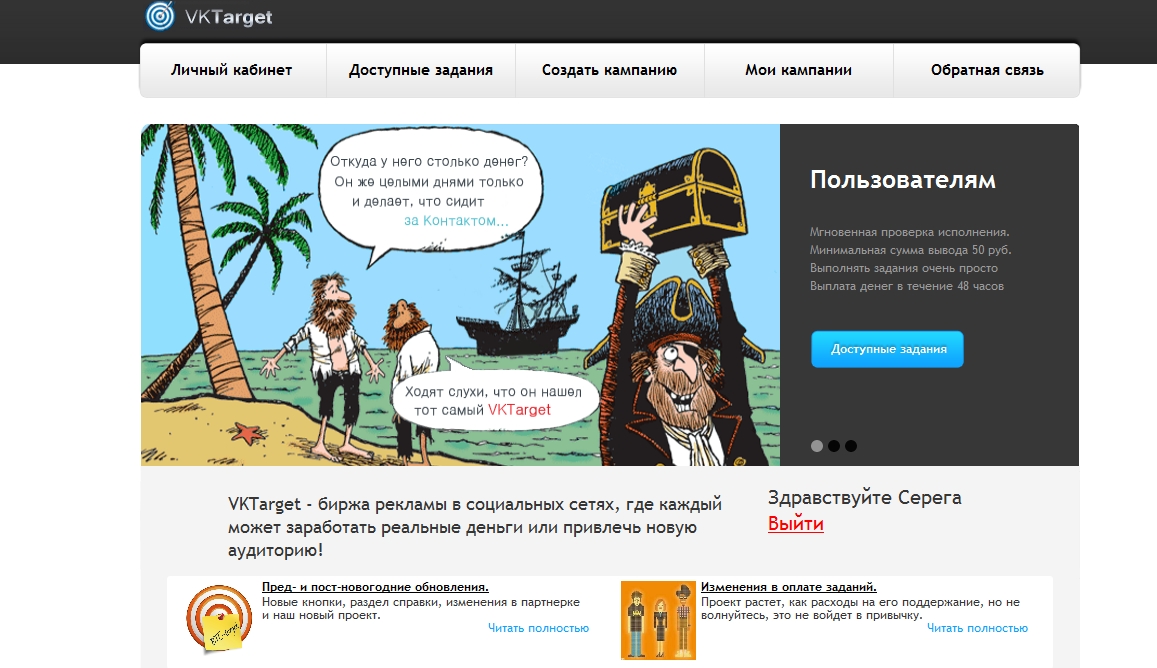
Task: Click the VKTarget site name text
Action: [x=228, y=17]
